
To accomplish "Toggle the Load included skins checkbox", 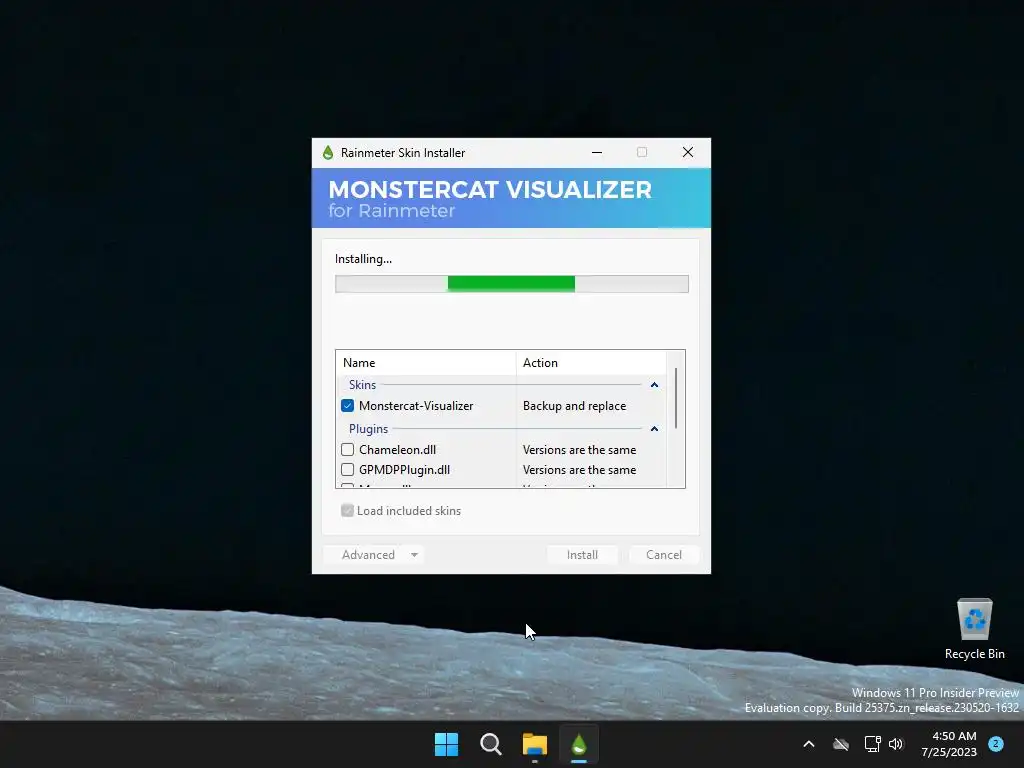I will [x=347, y=511].
